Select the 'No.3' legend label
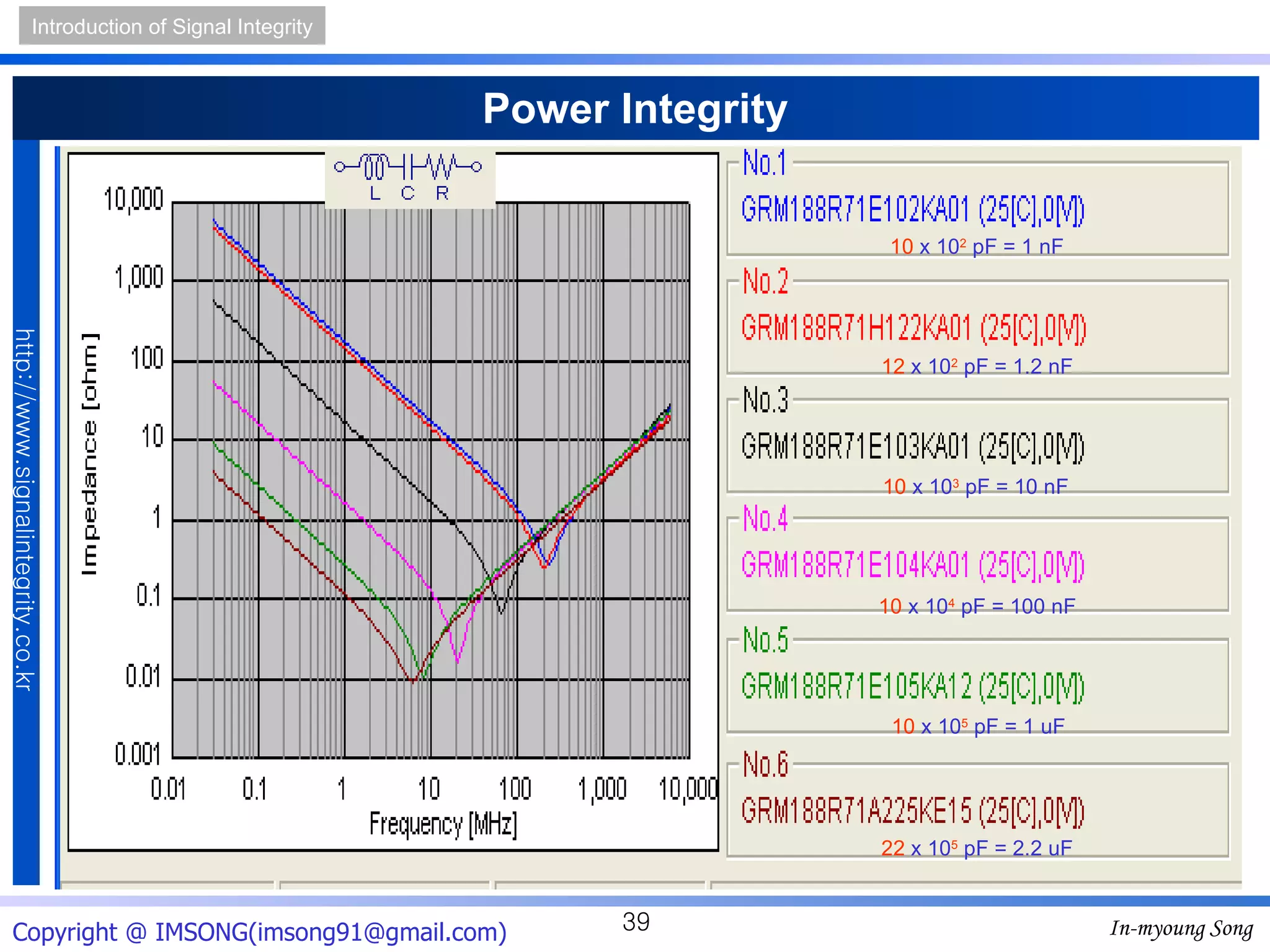1270x952 pixels. coord(766,400)
